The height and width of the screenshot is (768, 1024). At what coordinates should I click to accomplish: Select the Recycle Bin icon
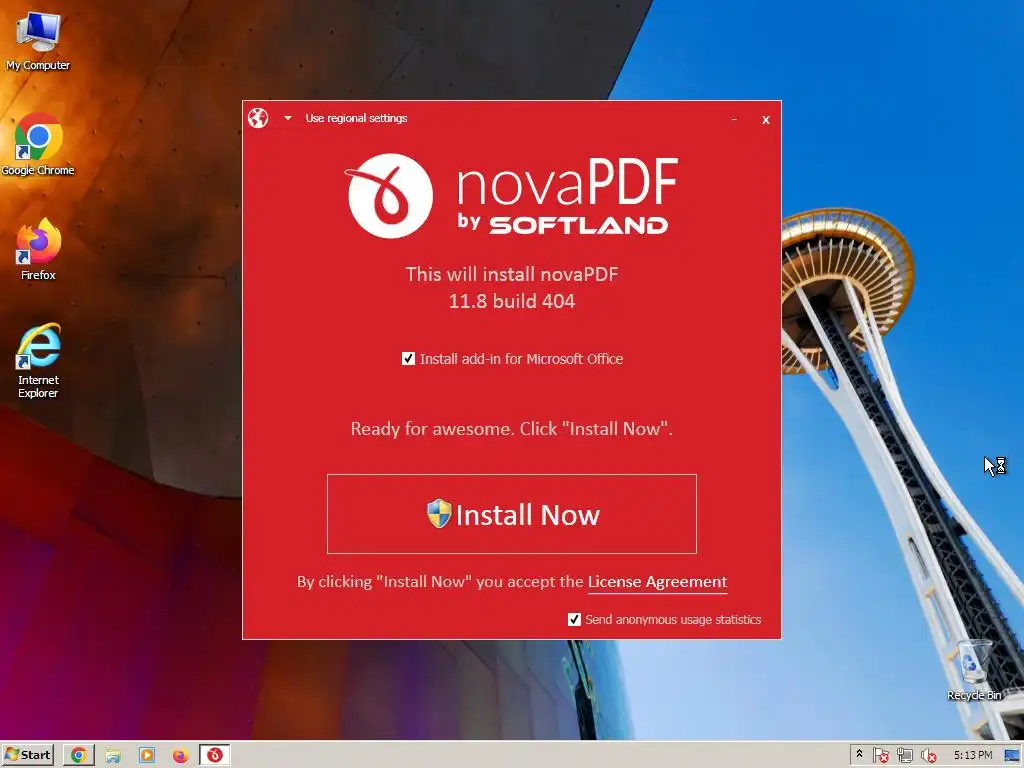pyautogui.click(x=974, y=671)
